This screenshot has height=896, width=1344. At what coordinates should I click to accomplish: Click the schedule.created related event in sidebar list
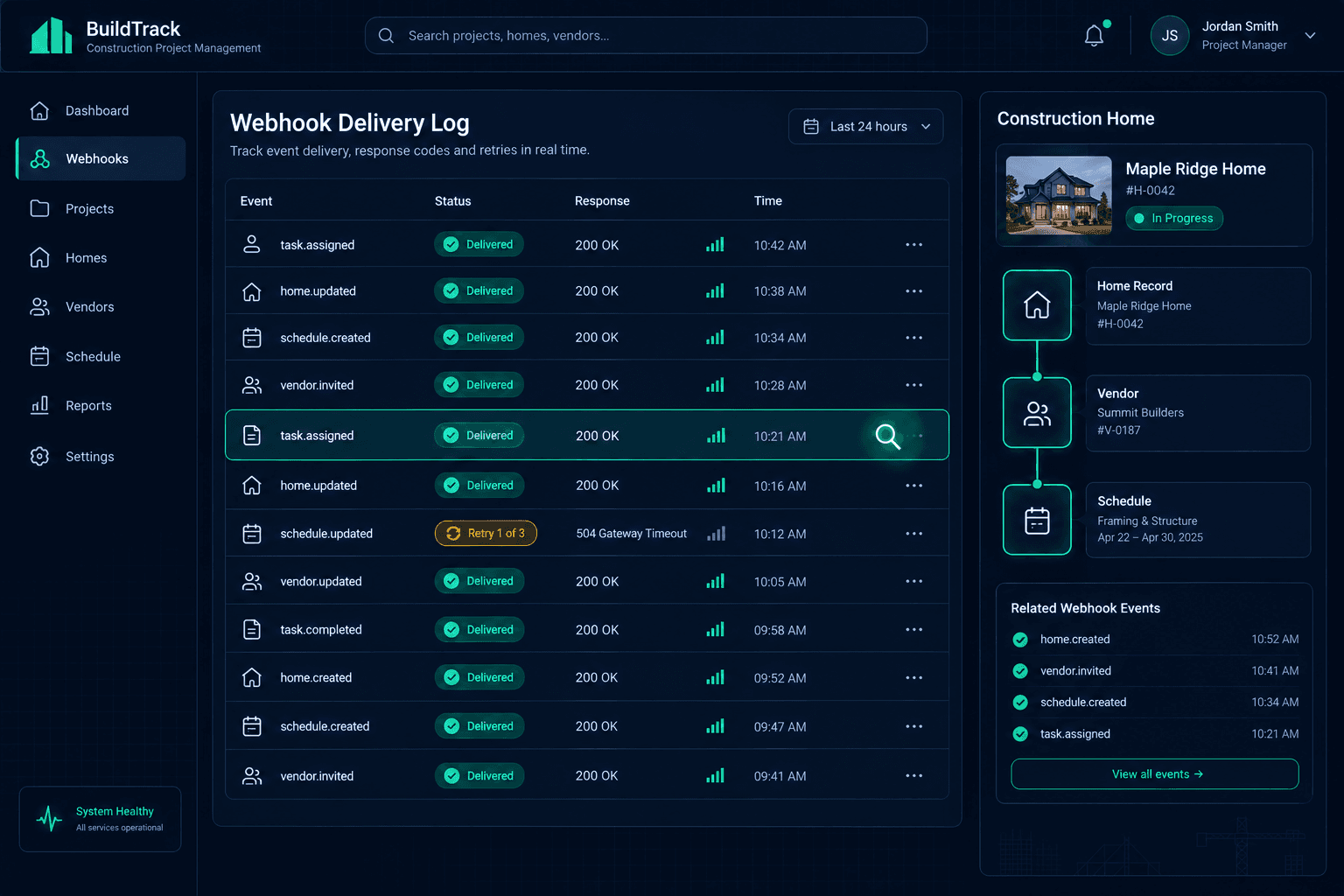pos(1154,703)
